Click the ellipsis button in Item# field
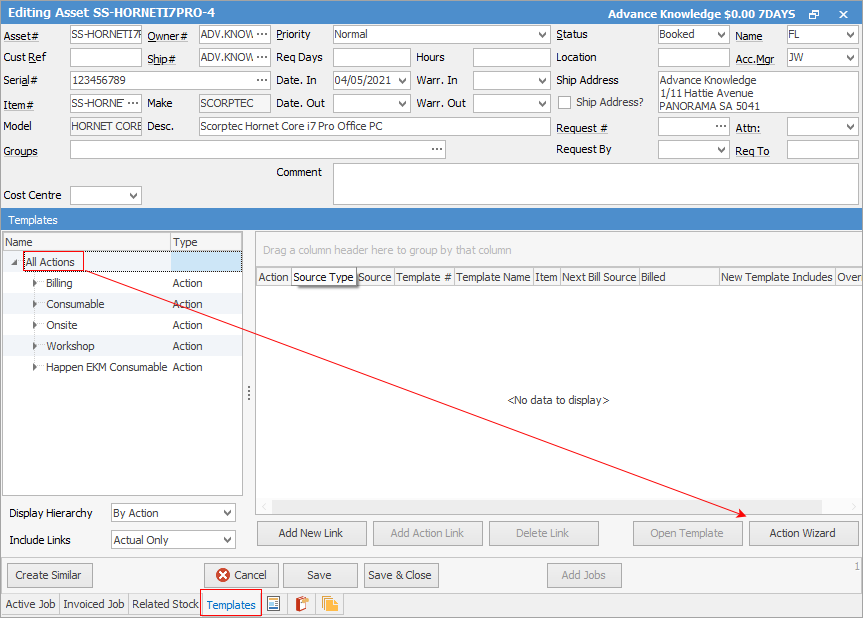Screen dimensions: 863x618 (134, 103)
